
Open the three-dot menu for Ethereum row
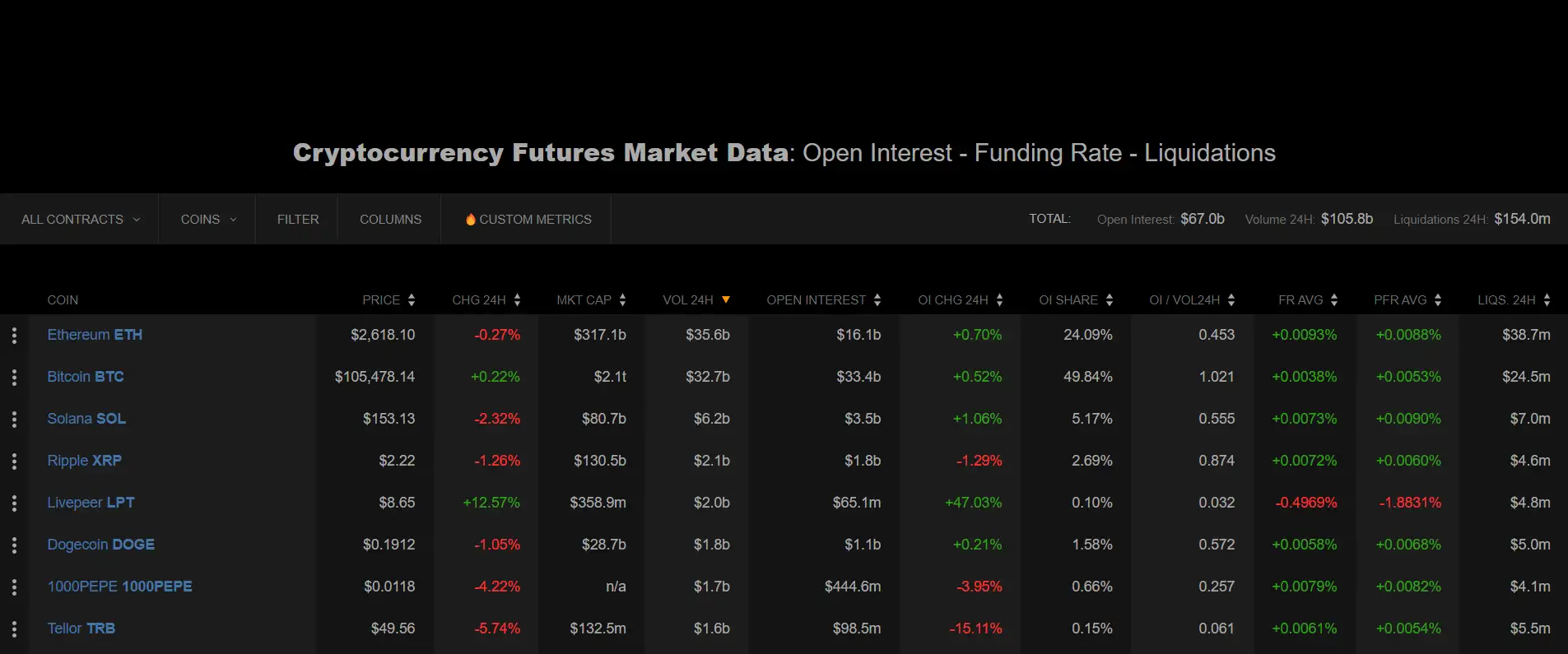tap(14, 336)
